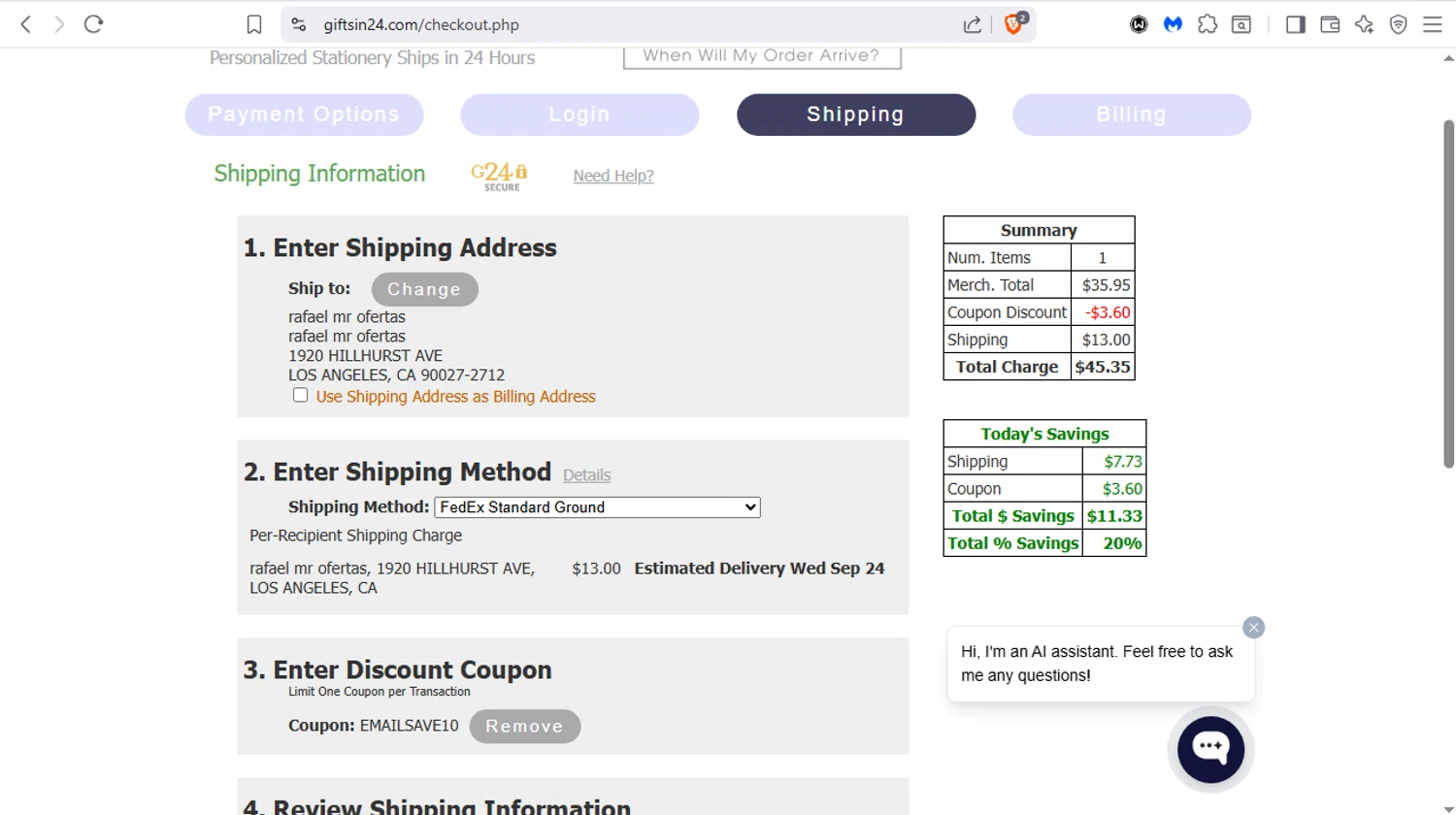The height and width of the screenshot is (815, 1456).
Task: Share this page via share icon
Action: (x=972, y=24)
